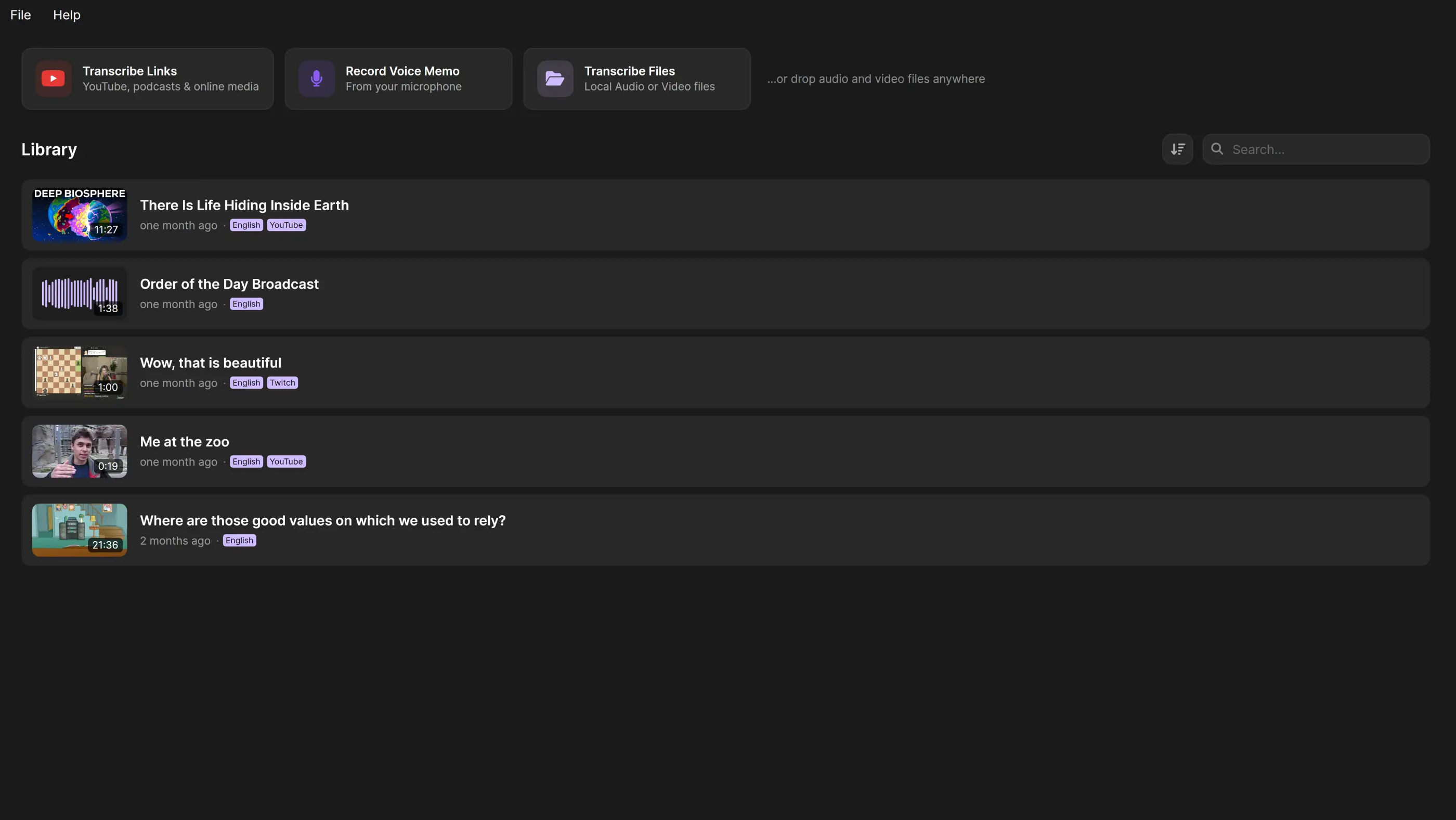Open the Me at the zoo thumbnail

tap(80, 451)
